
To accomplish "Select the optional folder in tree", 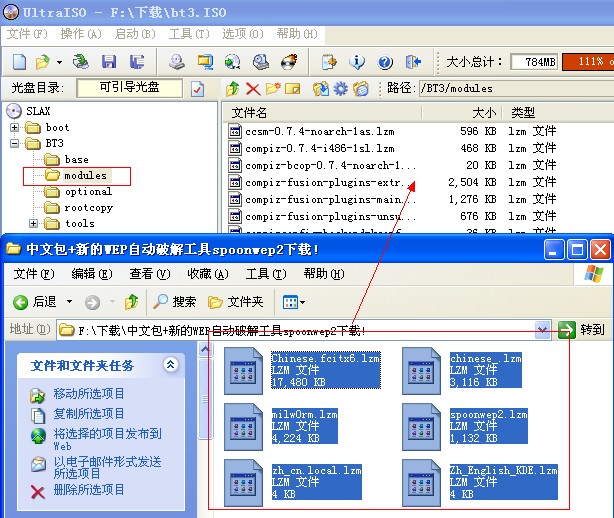I will click(88, 191).
